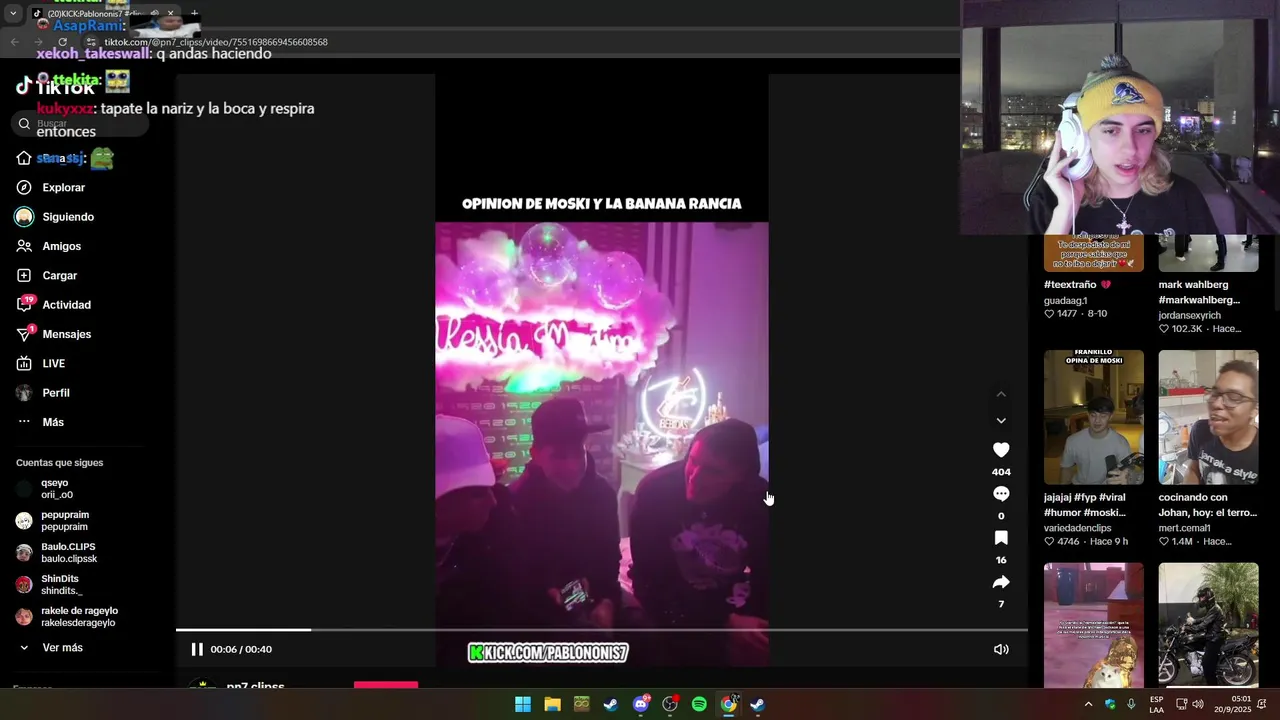Open the system tray microphone icon

coord(1131,705)
